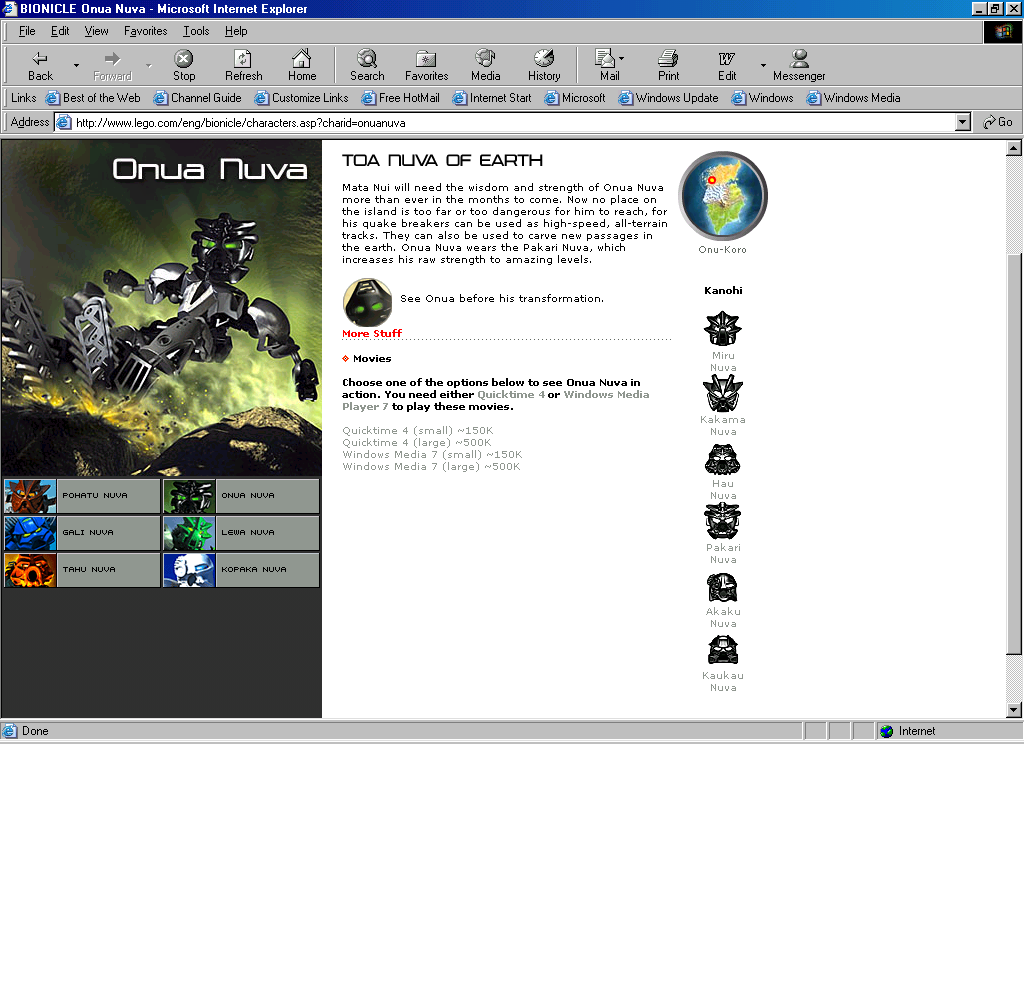
Task: Click the Onu-Koro island map globe
Action: click(x=723, y=196)
